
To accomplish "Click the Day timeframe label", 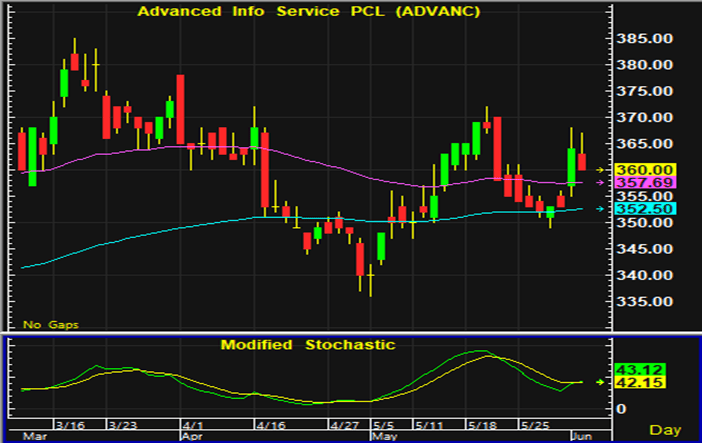I will coord(665,430).
